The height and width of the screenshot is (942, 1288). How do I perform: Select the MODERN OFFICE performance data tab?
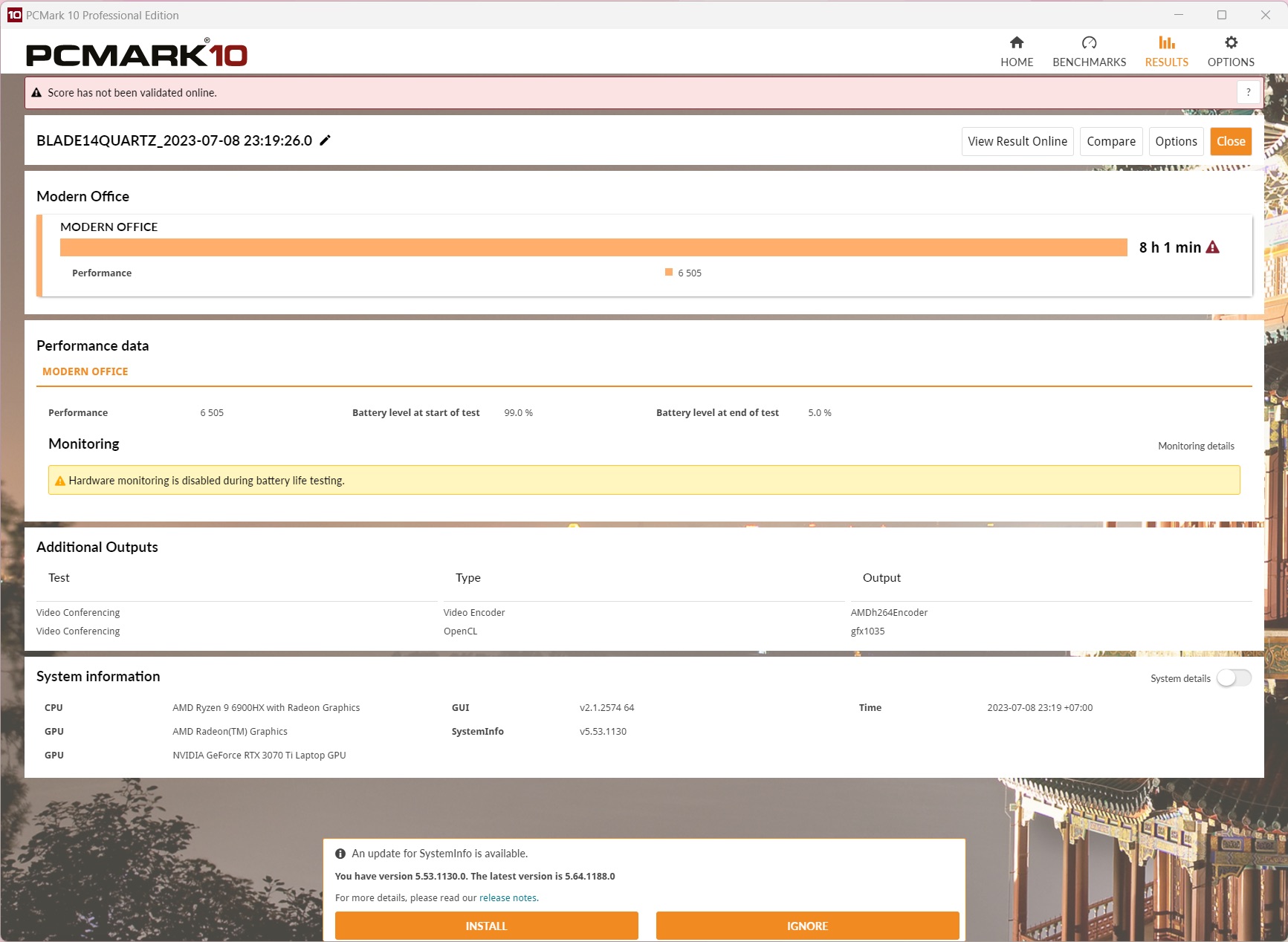pos(85,371)
